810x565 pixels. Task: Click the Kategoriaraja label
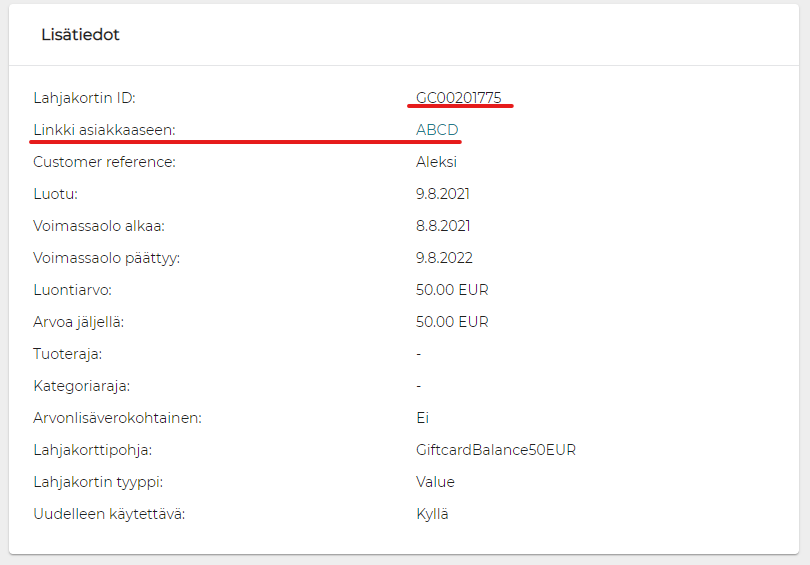[81, 386]
